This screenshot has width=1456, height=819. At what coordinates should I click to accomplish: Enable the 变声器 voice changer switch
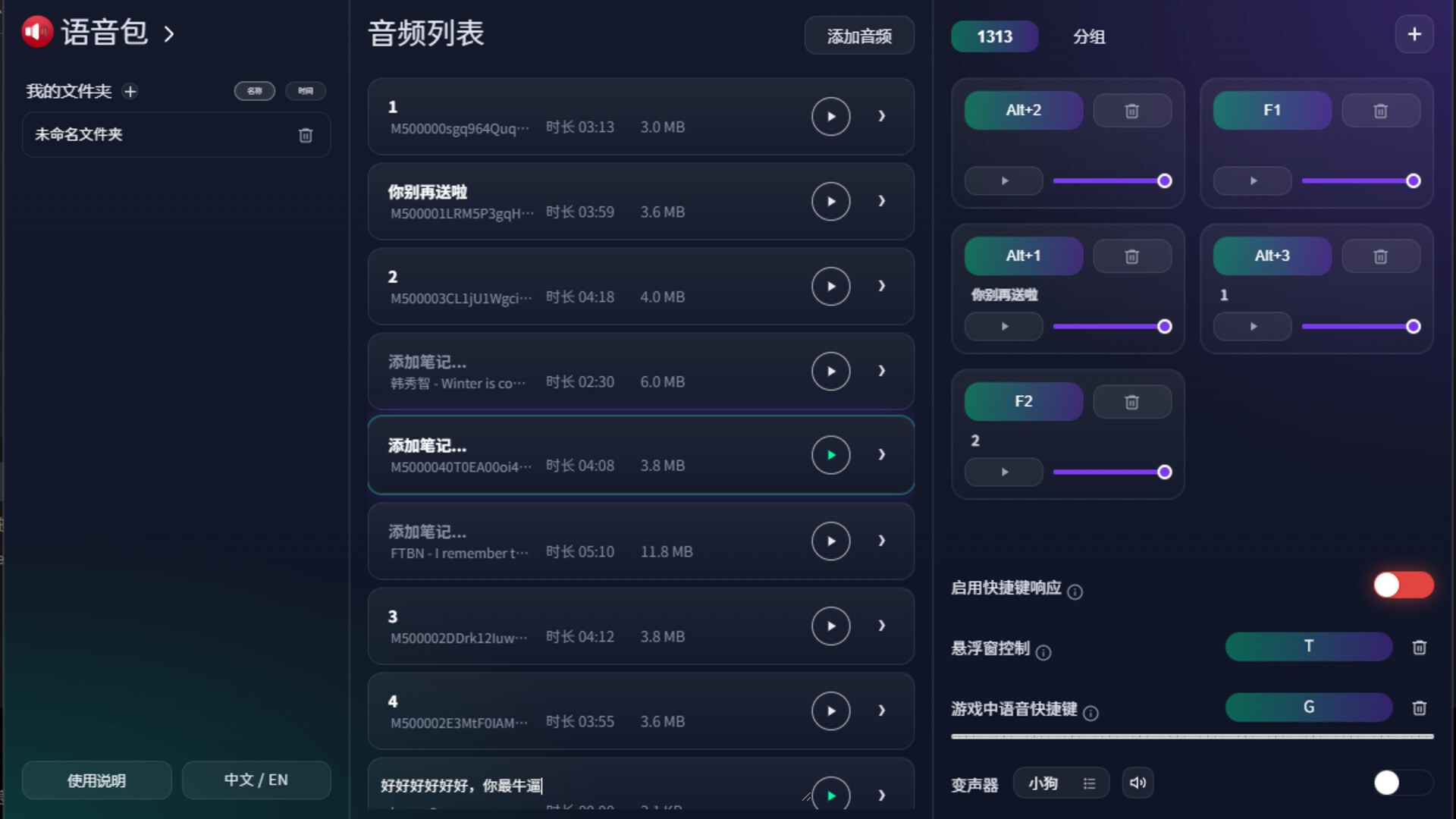(1403, 783)
